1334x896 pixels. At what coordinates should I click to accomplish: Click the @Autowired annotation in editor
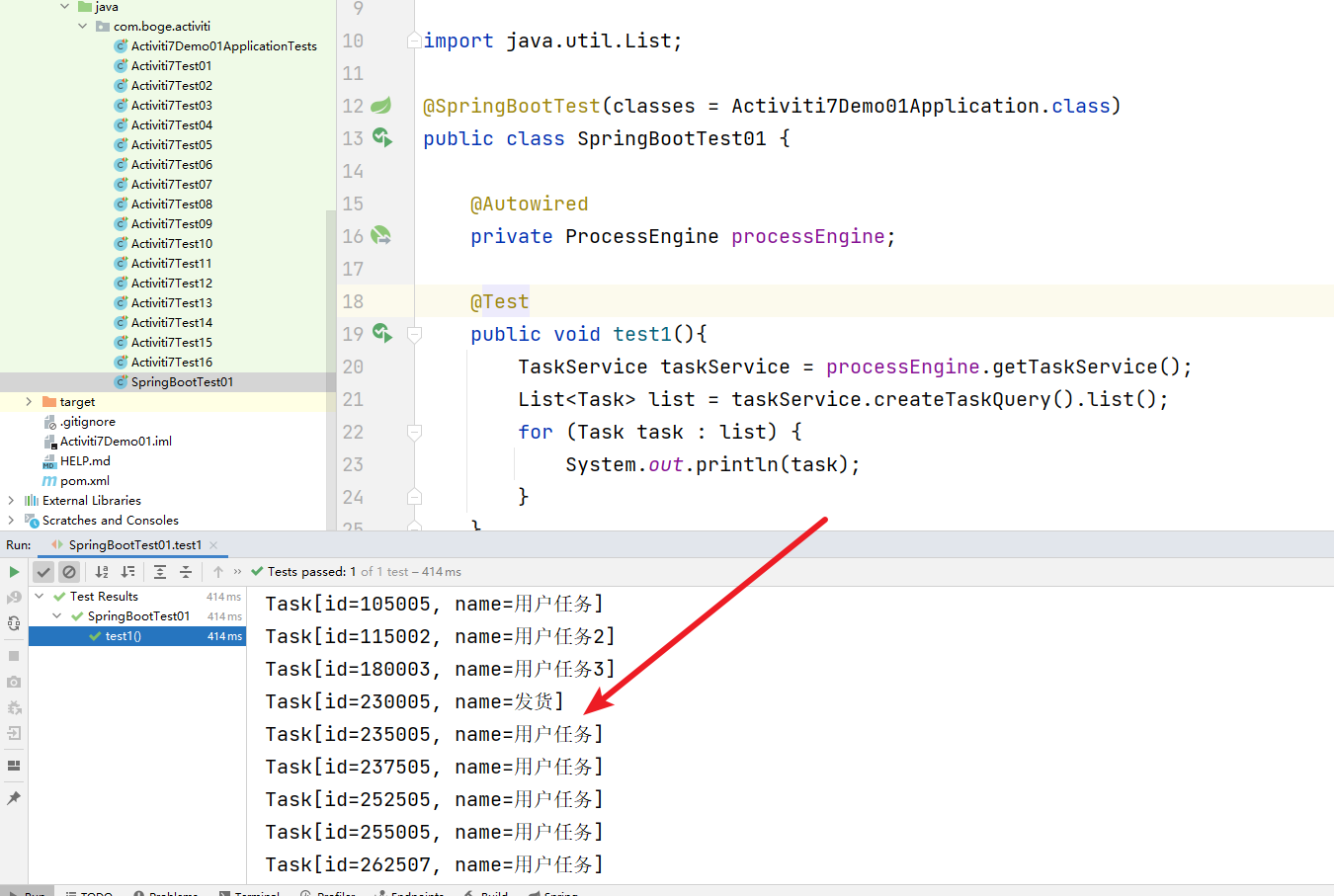coord(529,204)
